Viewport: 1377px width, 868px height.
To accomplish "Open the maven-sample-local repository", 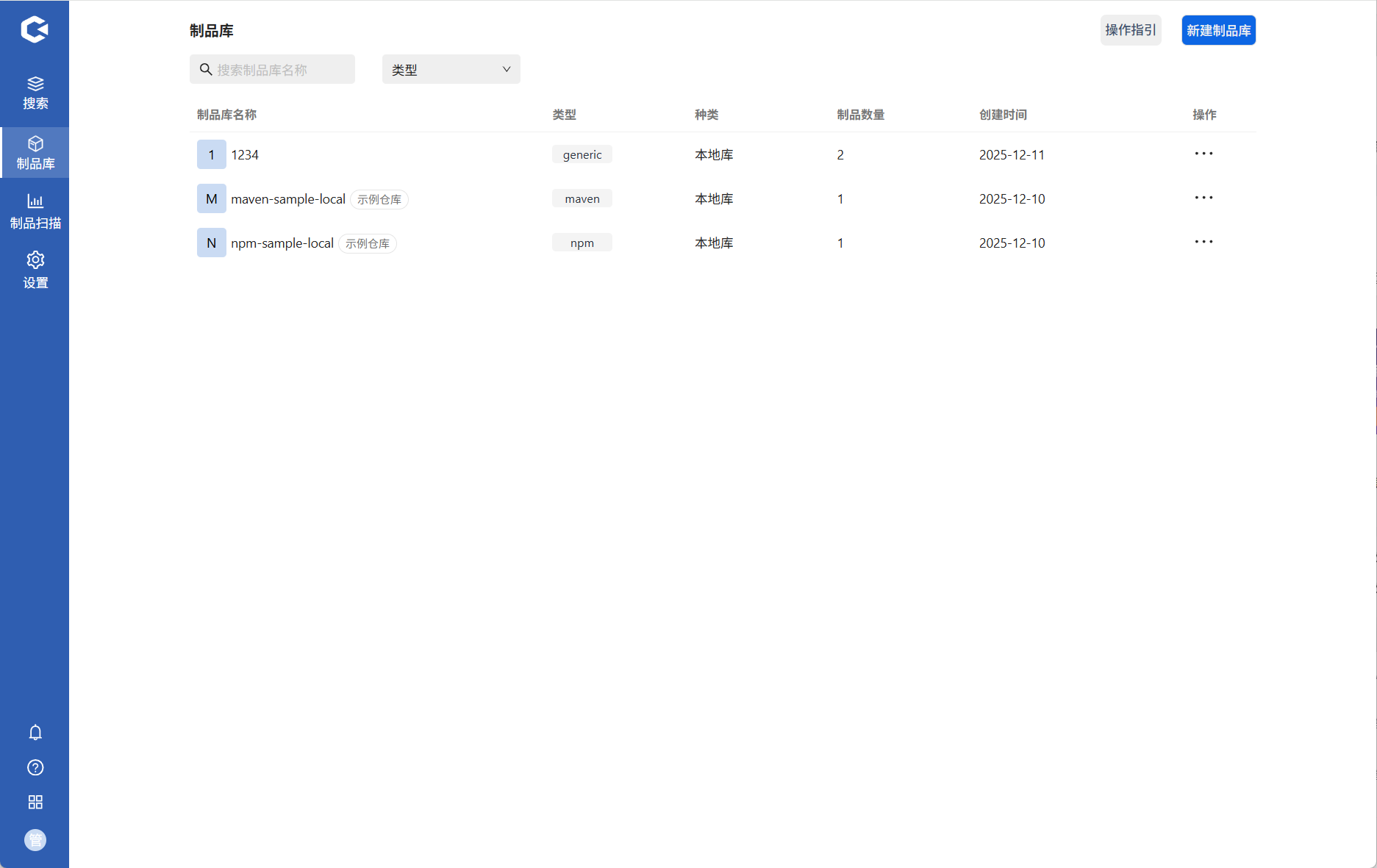I will tap(288, 199).
